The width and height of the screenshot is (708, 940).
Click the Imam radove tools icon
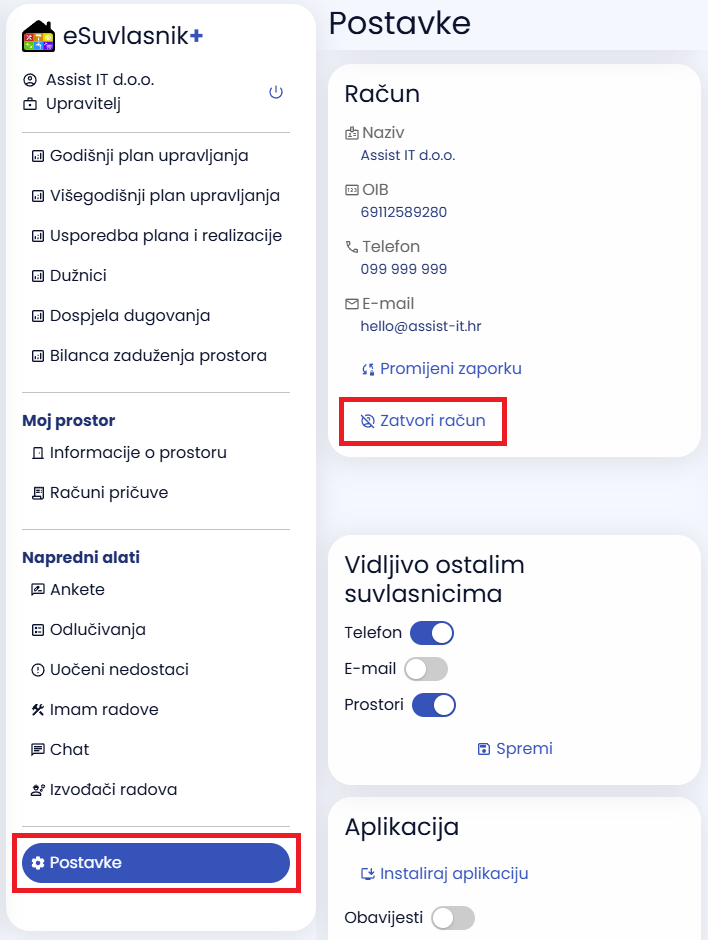[x=38, y=710]
